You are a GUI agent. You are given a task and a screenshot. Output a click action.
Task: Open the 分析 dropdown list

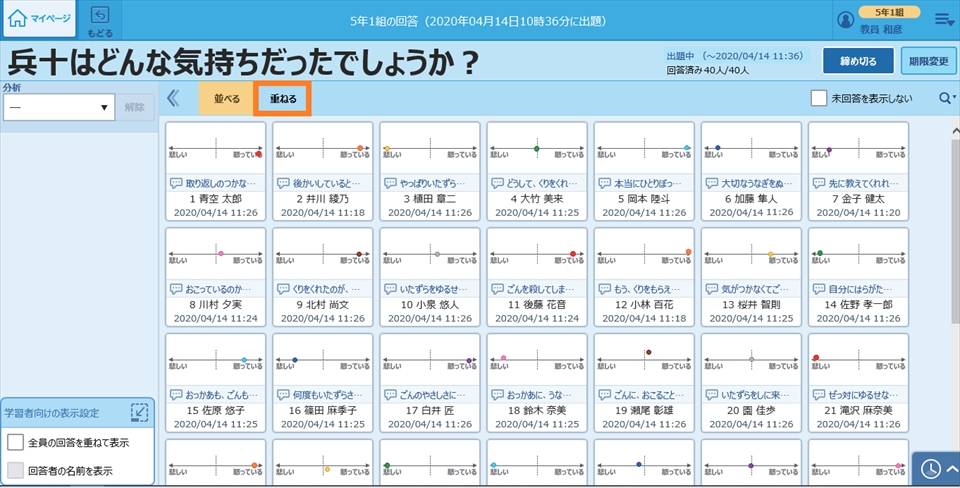coord(60,107)
